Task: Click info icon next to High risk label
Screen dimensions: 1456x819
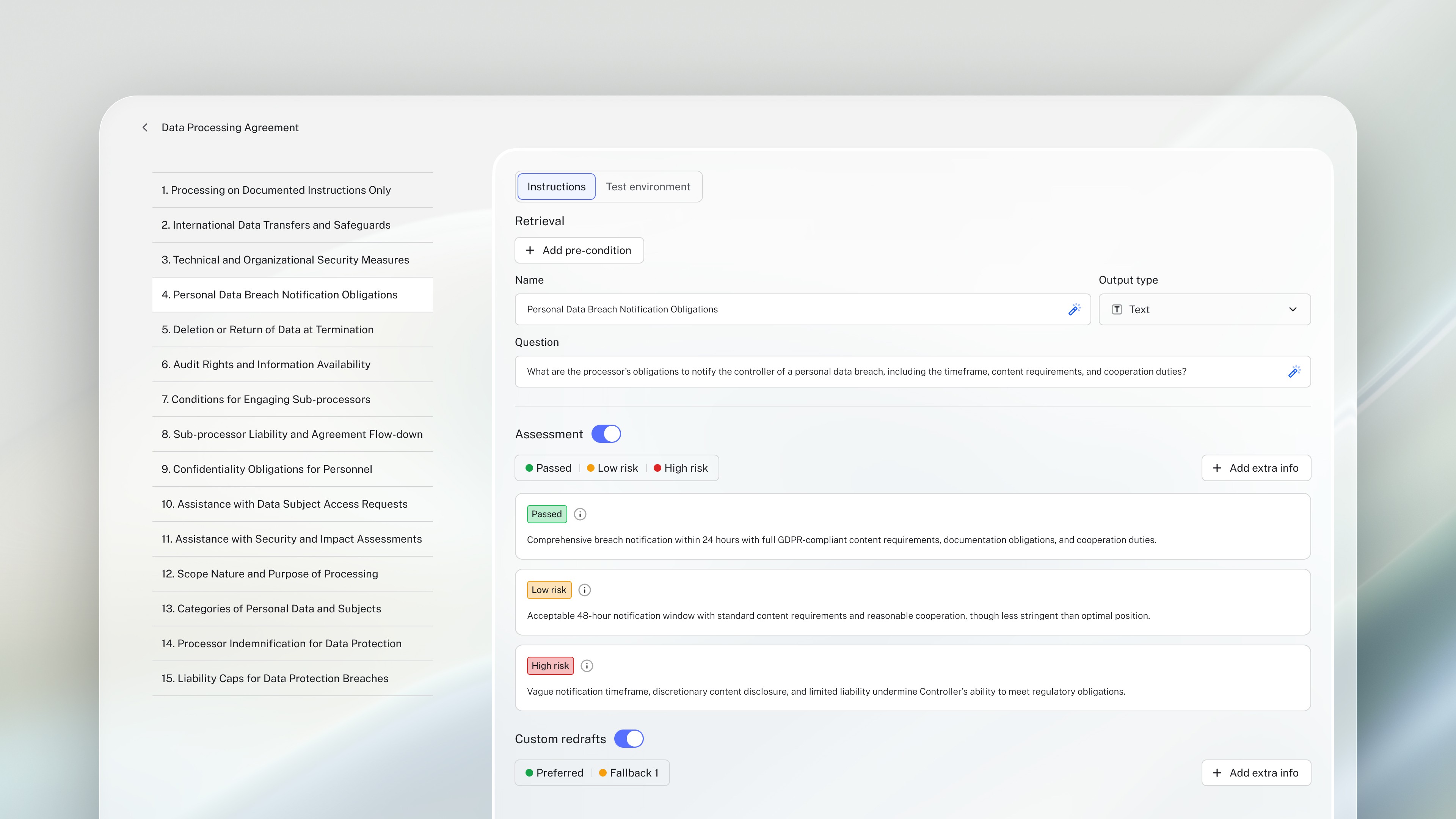Action: 587,665
